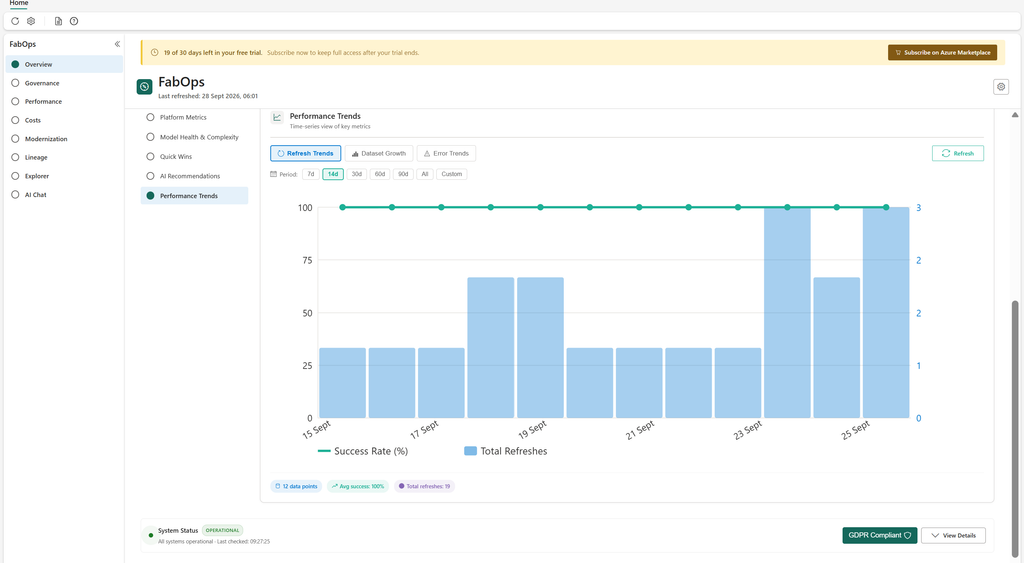Open the settings gear in top toolbar
This screenshot has width=1024, height=563.
tap(31, 21)
